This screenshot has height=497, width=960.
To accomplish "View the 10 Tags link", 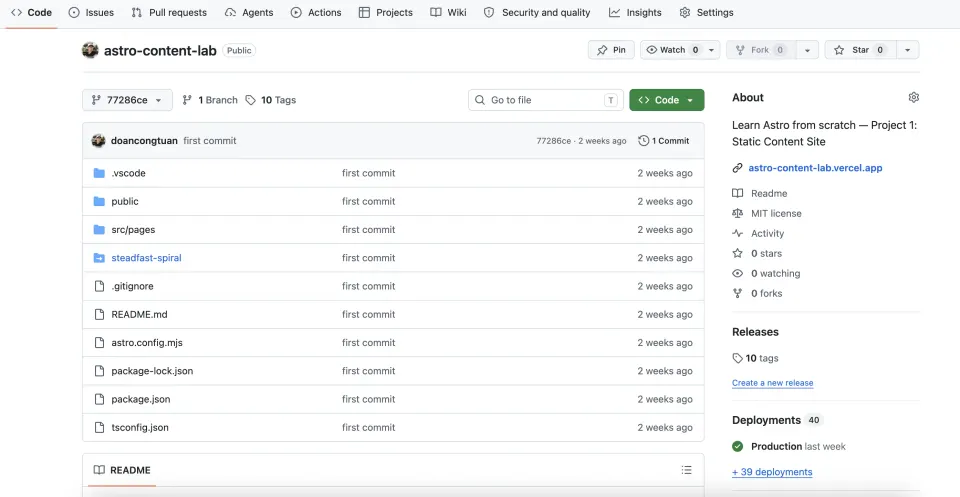I will pyautogui.click(x=271, y=100).
